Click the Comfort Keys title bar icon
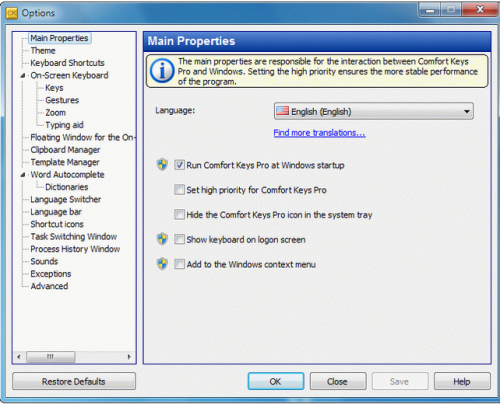500x404 pixels. [x=12, y=13]
